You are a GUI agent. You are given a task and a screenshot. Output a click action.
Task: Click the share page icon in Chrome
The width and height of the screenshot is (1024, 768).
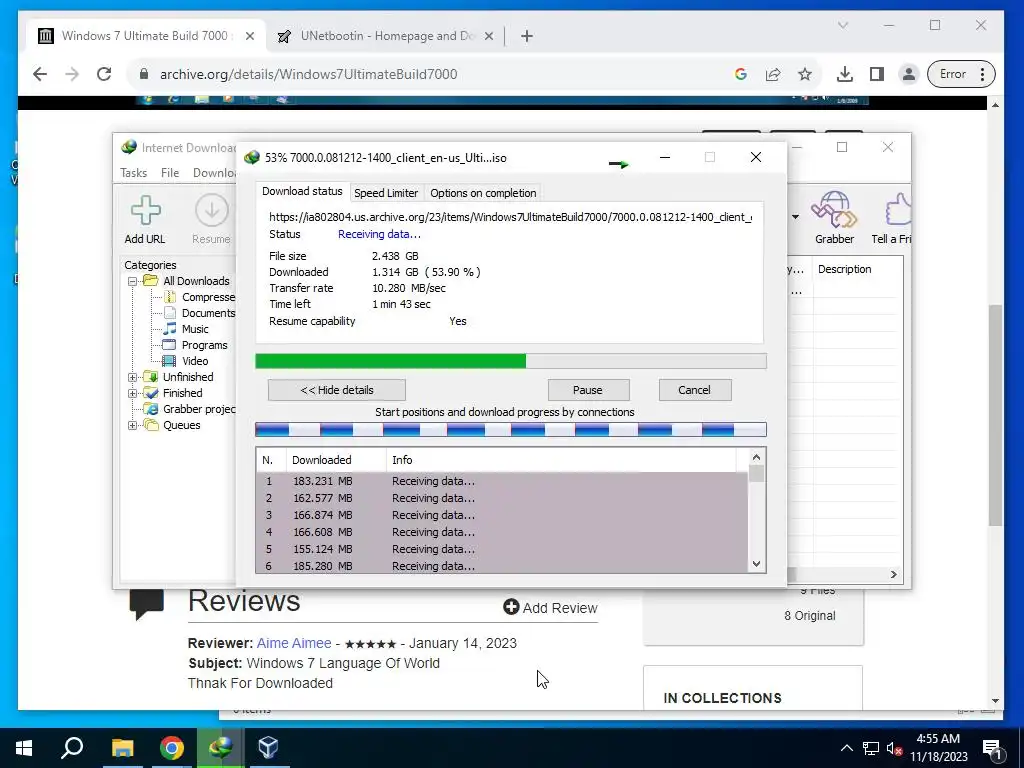pos(773,74)
